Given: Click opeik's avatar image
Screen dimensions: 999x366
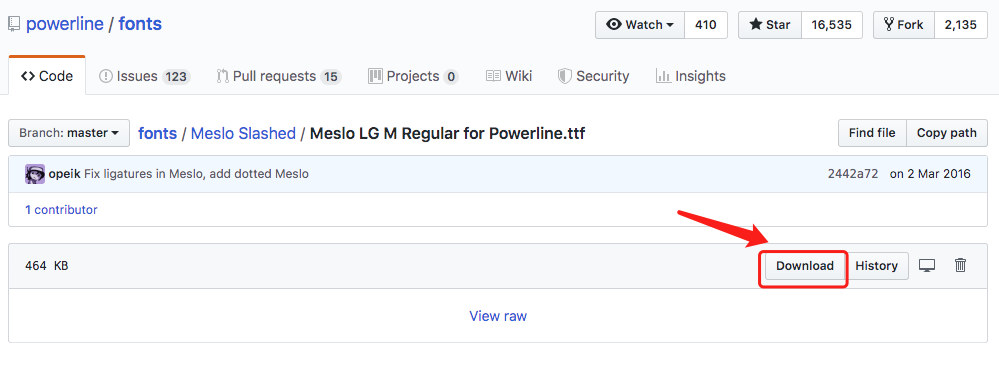Looking at the screenshot, I should click(35, 174).
